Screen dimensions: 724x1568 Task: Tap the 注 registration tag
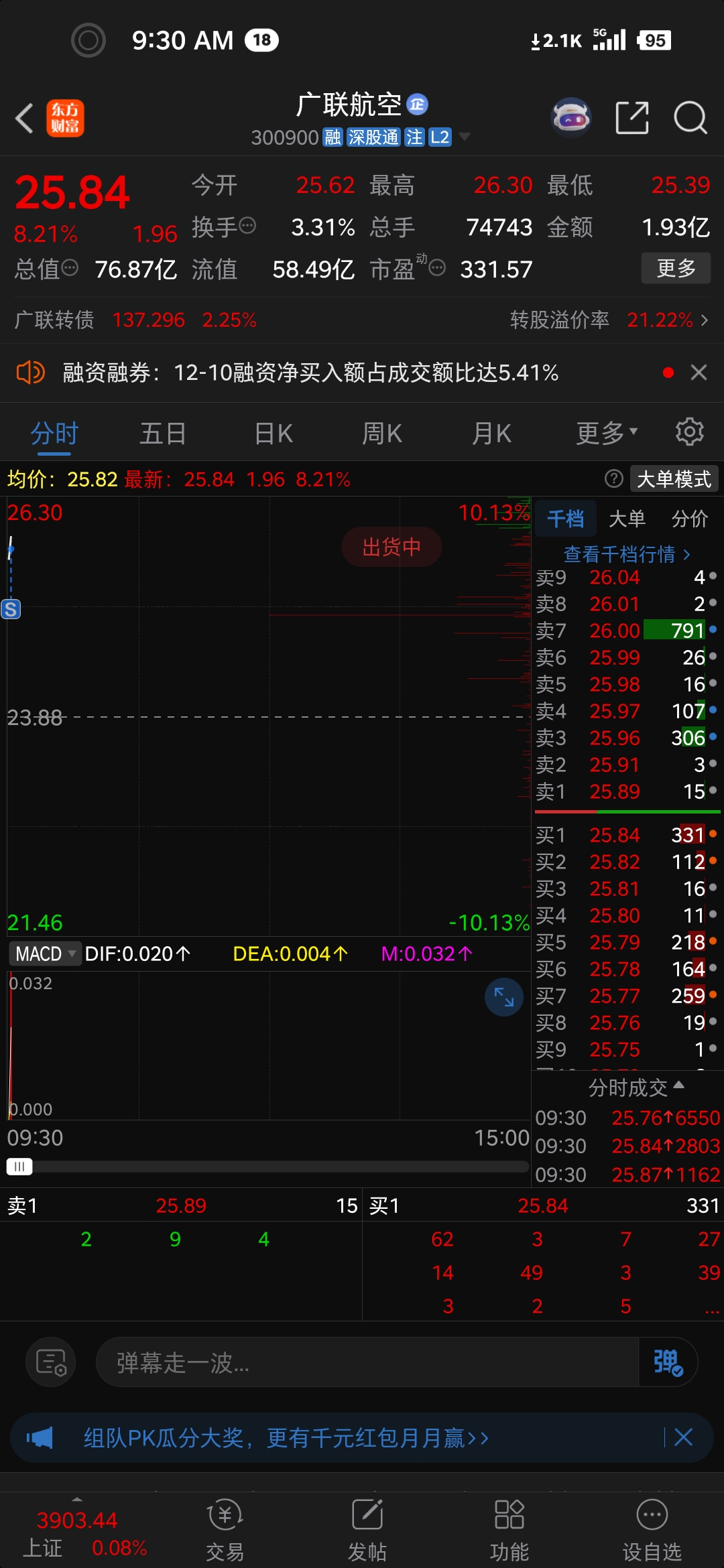click(x=414, y=137)
